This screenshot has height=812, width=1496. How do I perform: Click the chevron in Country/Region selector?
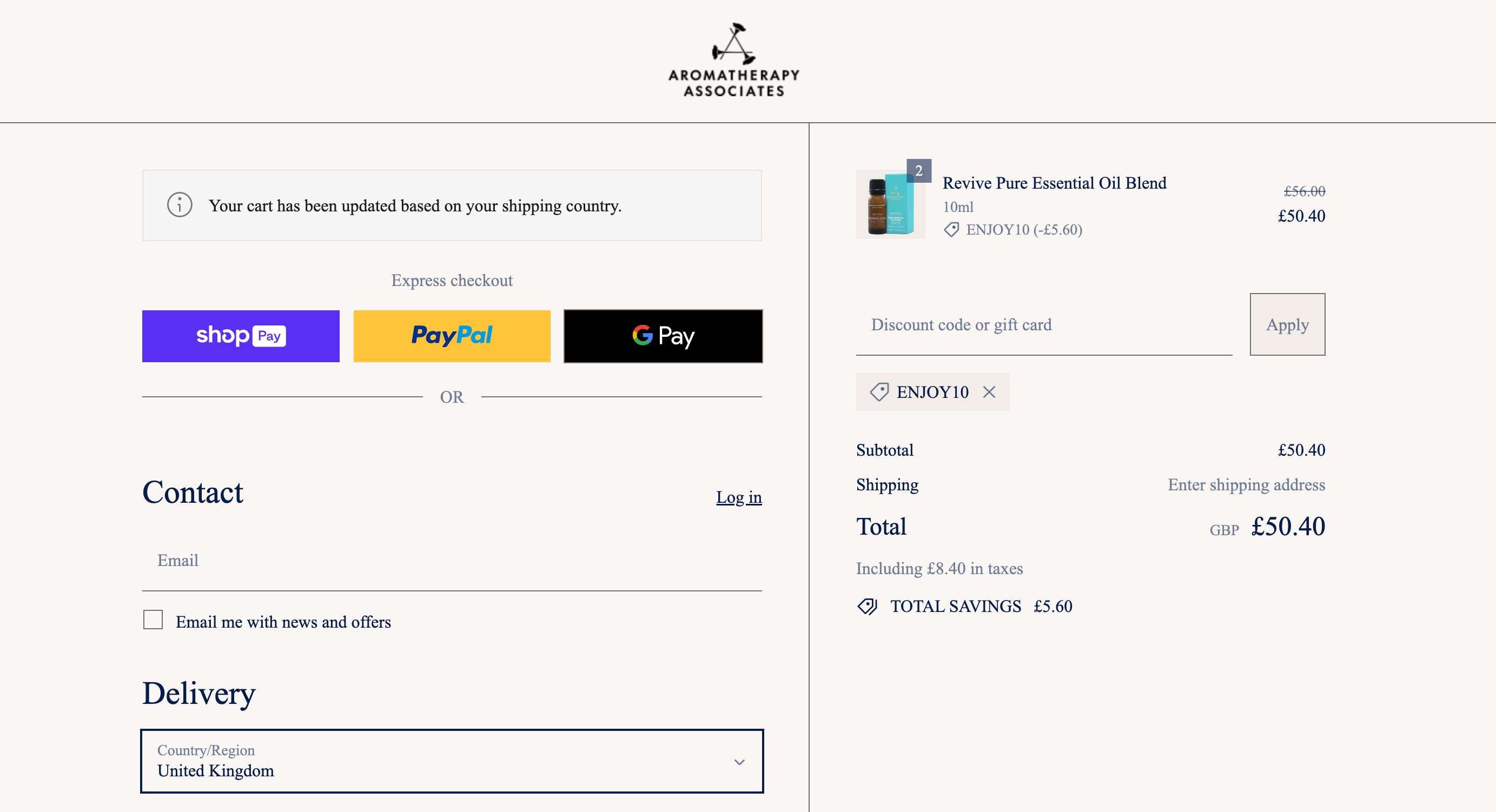click(x=739, y=762)
